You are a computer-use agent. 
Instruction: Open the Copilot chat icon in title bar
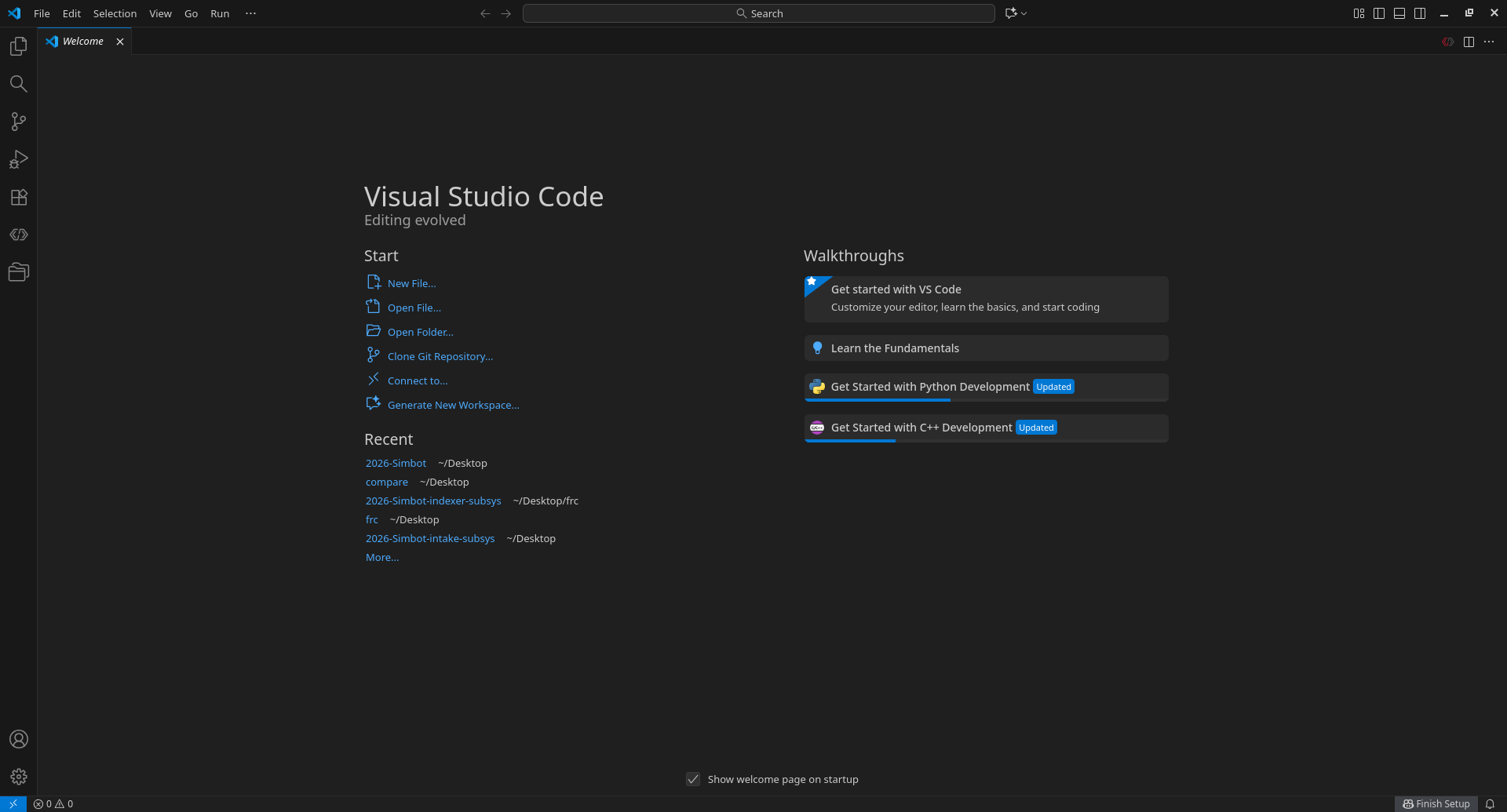(x=1011, y=13)
